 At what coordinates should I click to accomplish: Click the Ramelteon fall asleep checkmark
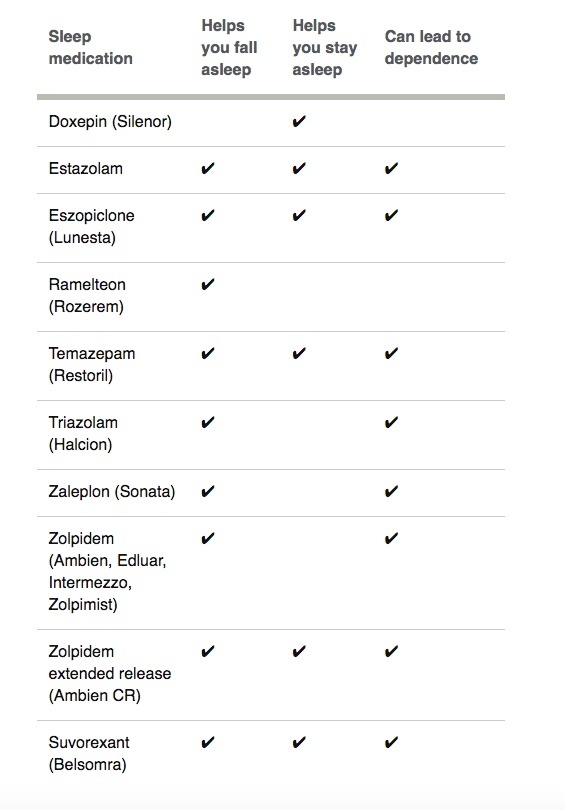click(x=208, y=285)
